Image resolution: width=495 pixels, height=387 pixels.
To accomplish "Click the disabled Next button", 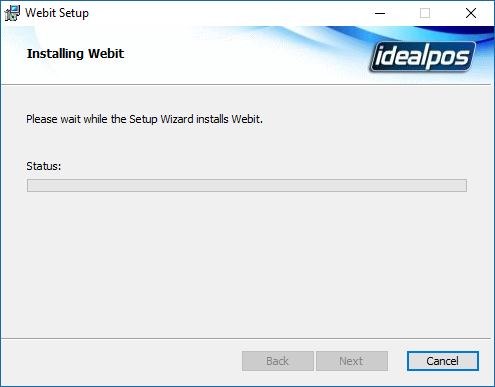I will tap(352, 361).
